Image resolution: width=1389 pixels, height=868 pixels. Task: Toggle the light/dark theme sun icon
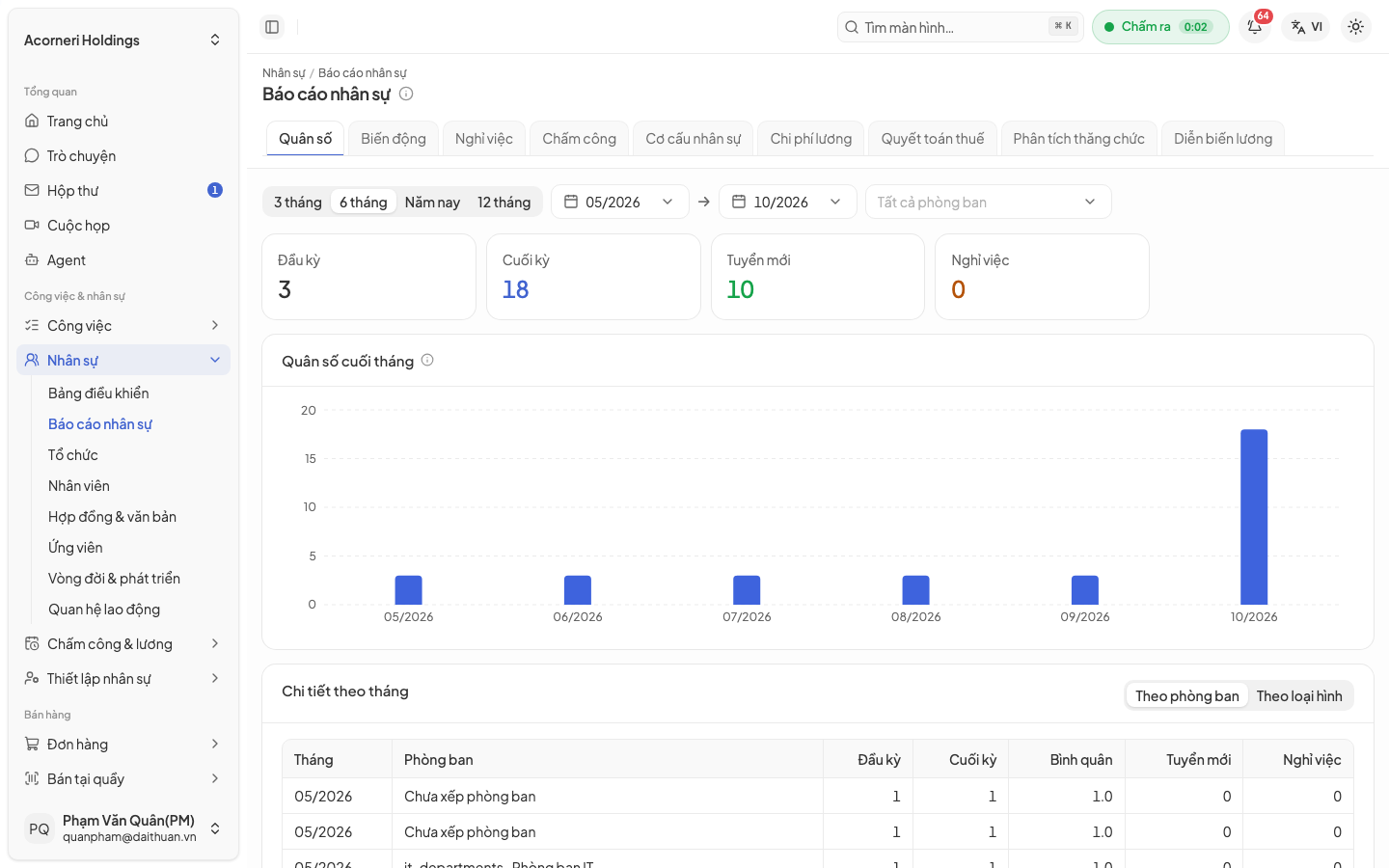click(1355, 27)
